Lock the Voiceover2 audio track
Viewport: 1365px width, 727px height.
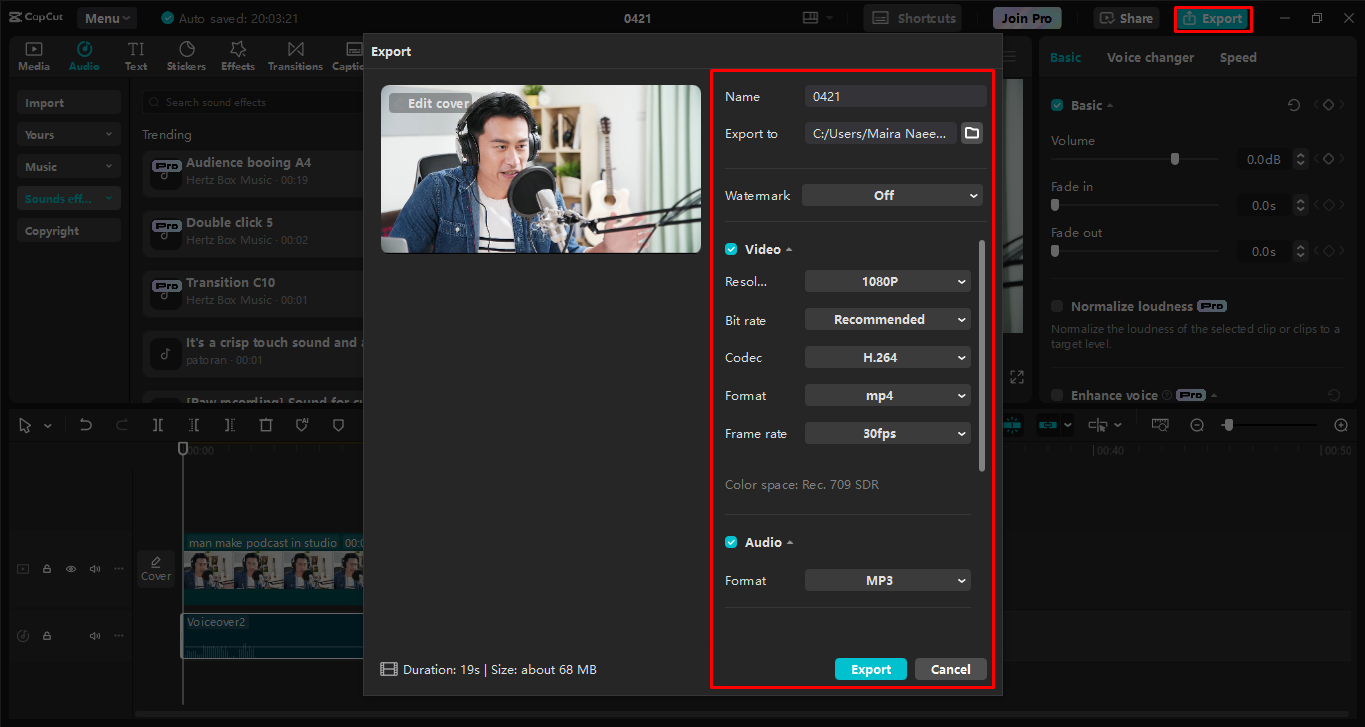(x=47, y=636)
